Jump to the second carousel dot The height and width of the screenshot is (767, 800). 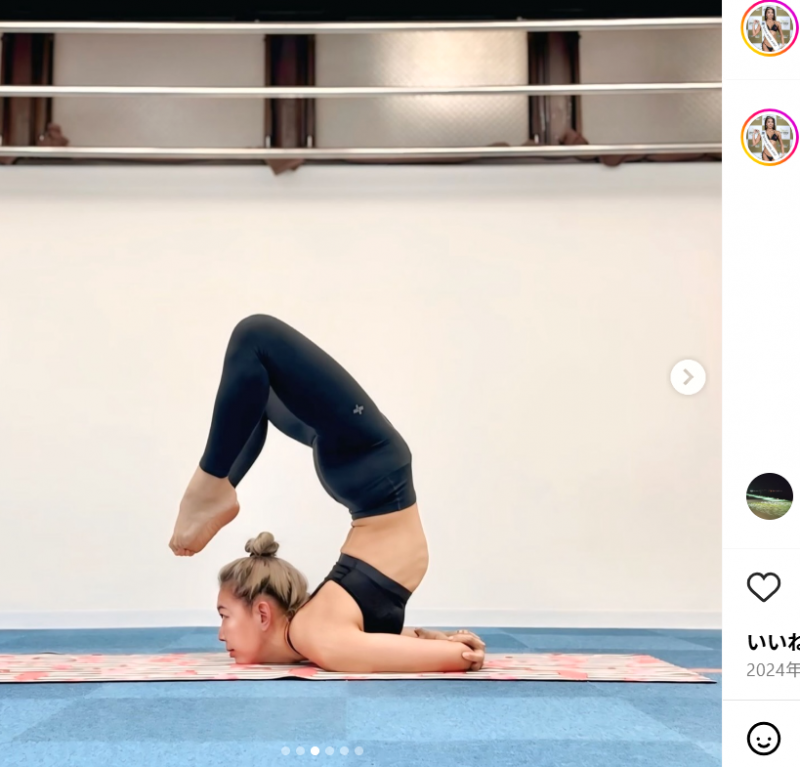point(301,751)
